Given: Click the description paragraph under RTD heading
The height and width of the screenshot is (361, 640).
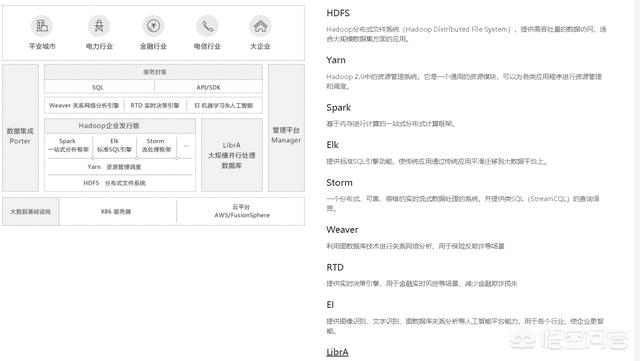Looking at the screenshot, I should point(422,283).
